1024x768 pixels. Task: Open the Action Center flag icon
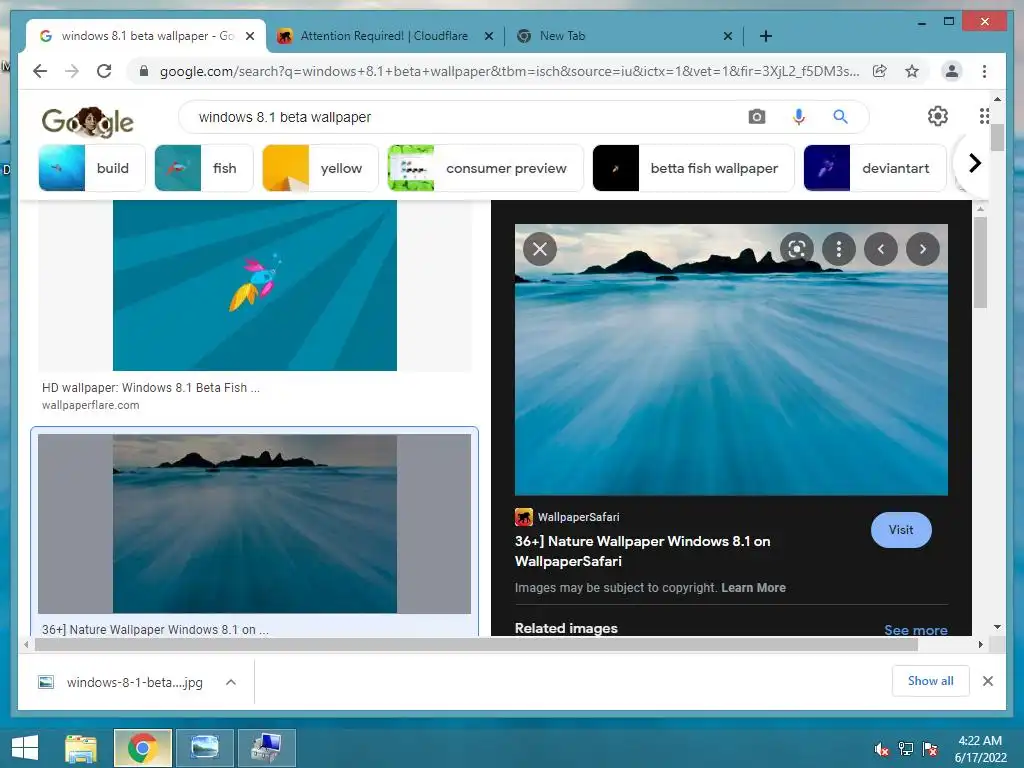[x=930, y=749]
